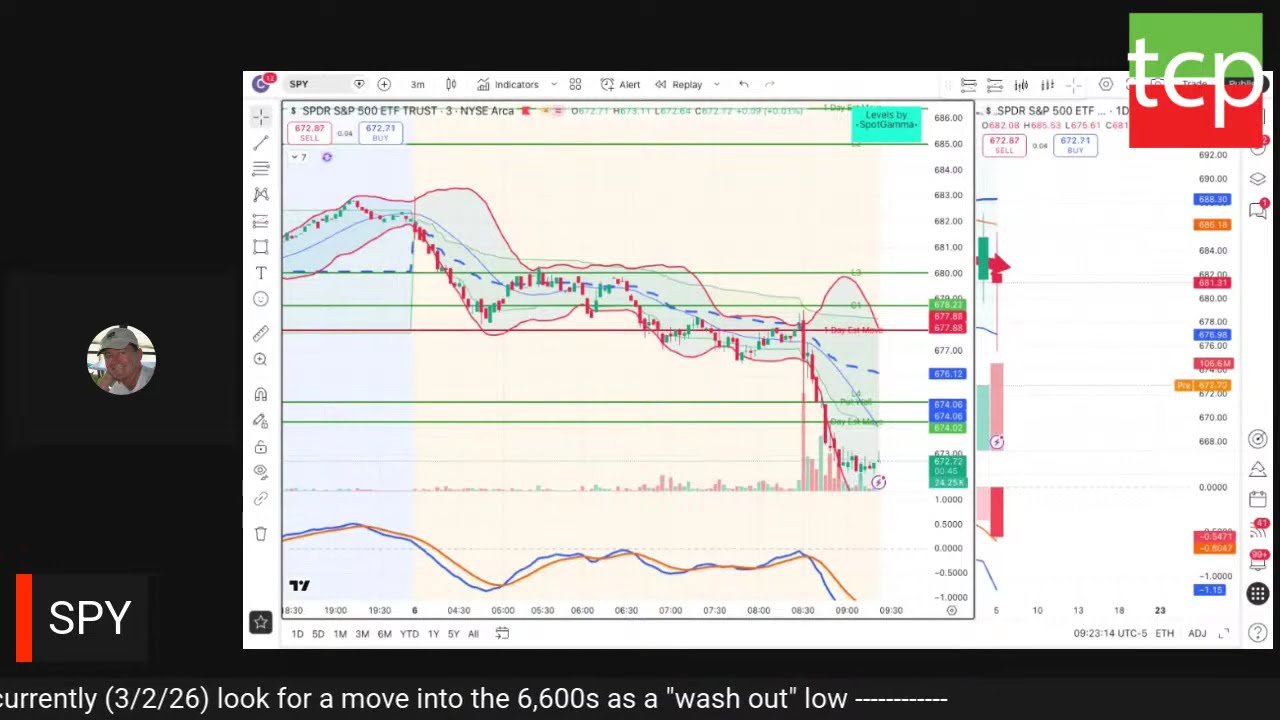Activate the zoom in tool
1280x720 pixels.
(261, 359)
